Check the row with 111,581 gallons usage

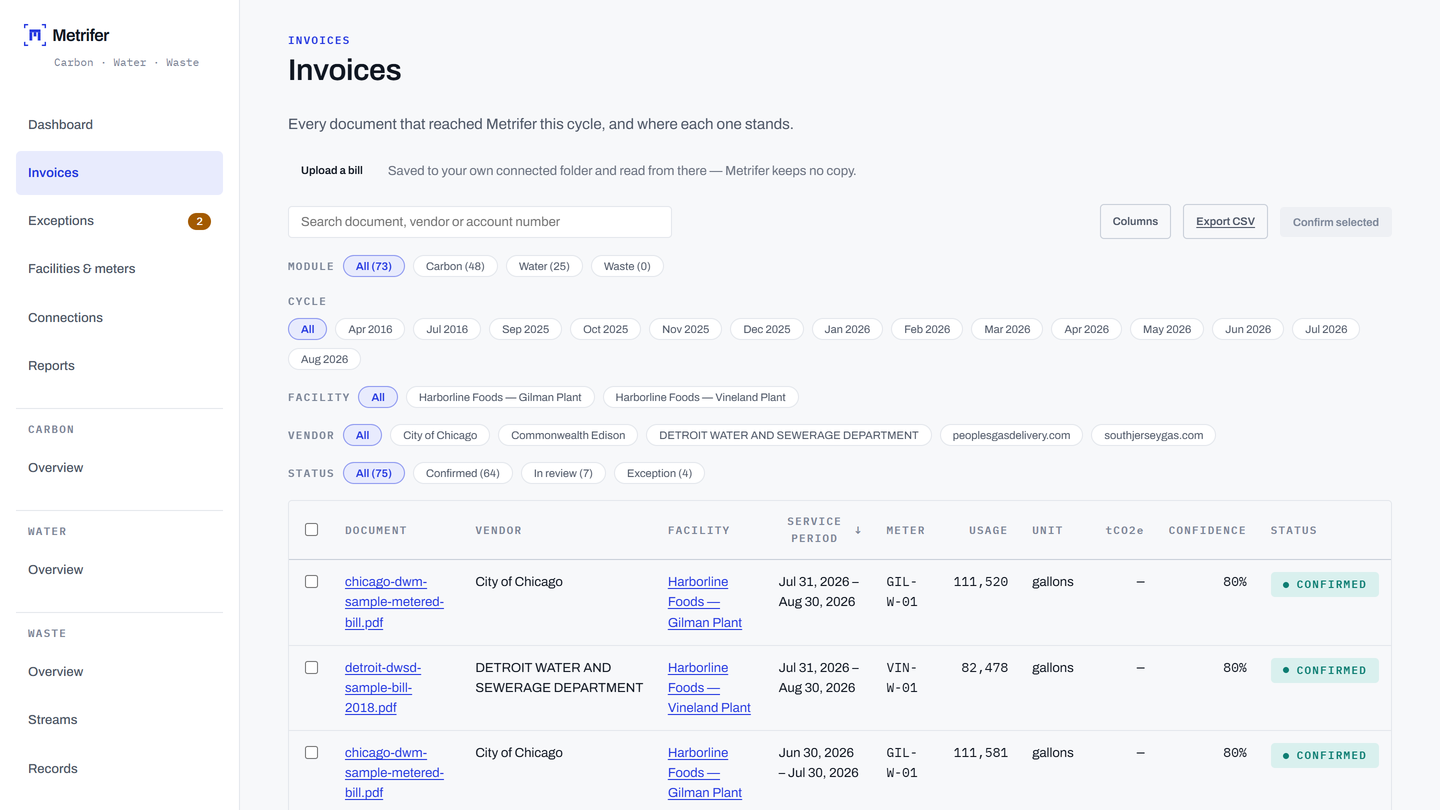coord(312,753)
